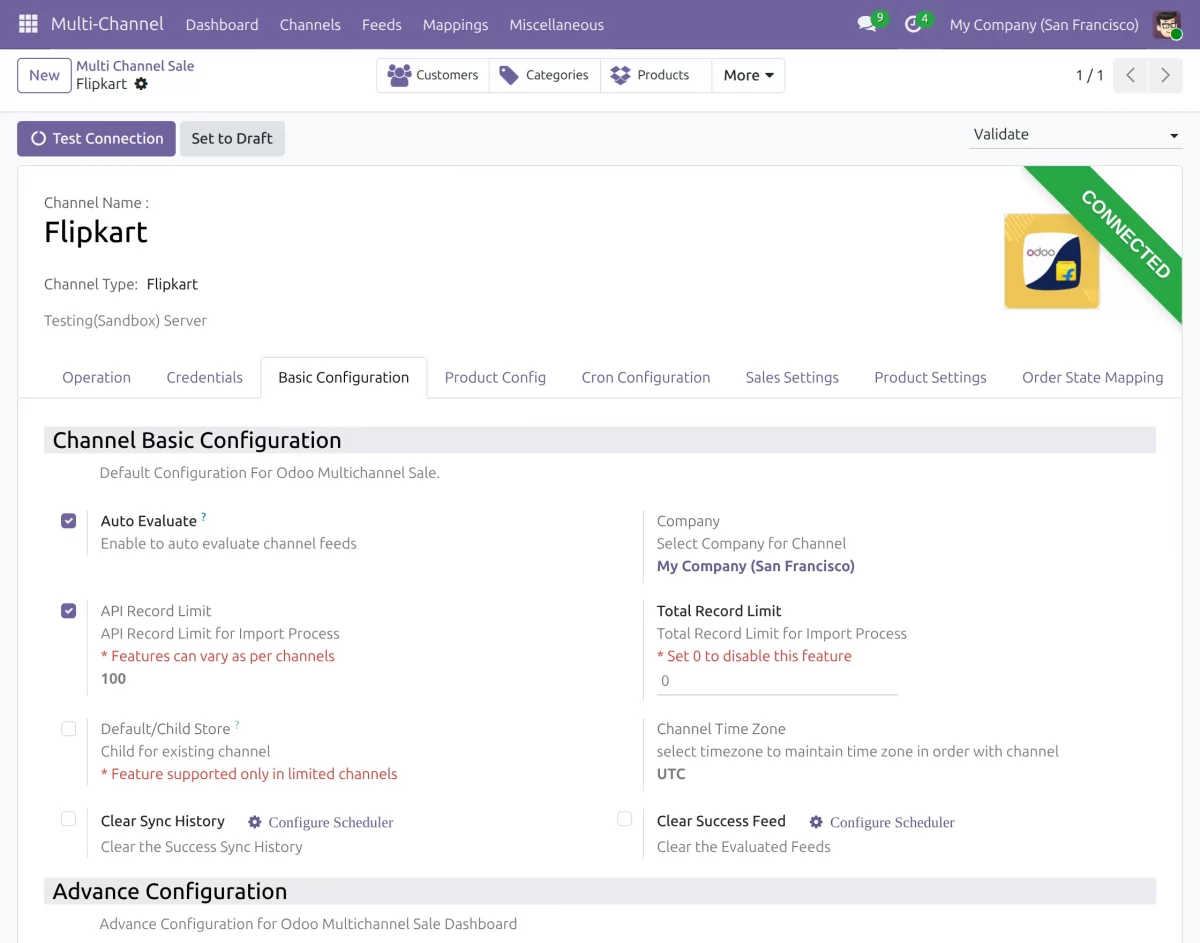Click the Channel Type value Flipkart

(x=172, y=284)
